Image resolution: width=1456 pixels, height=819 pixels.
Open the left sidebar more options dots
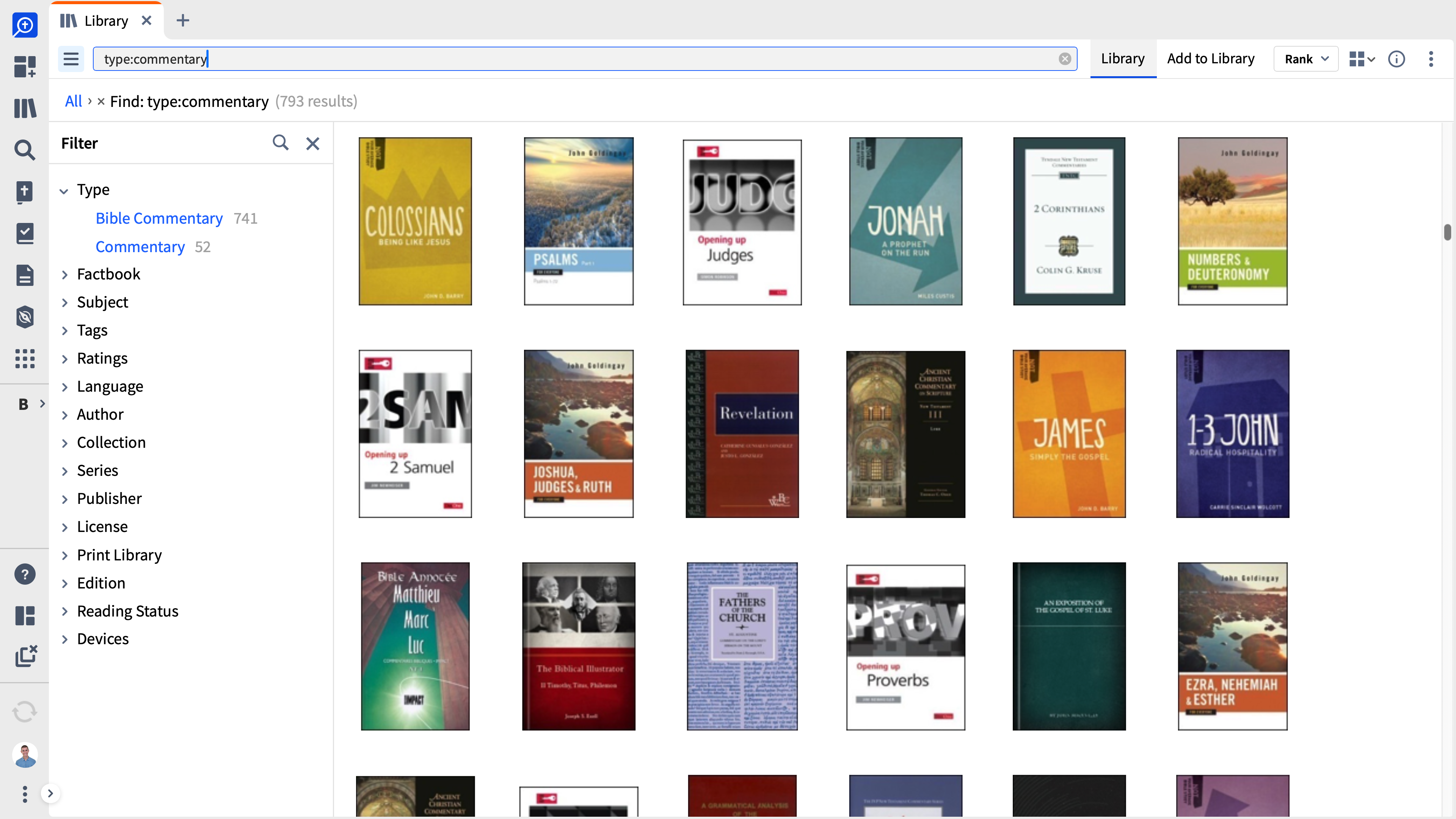25,794
